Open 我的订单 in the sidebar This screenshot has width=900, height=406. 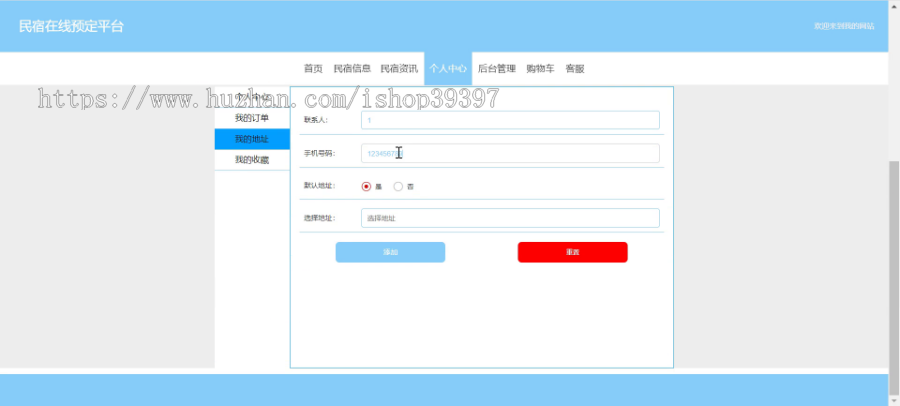click(x=252, y=118)
